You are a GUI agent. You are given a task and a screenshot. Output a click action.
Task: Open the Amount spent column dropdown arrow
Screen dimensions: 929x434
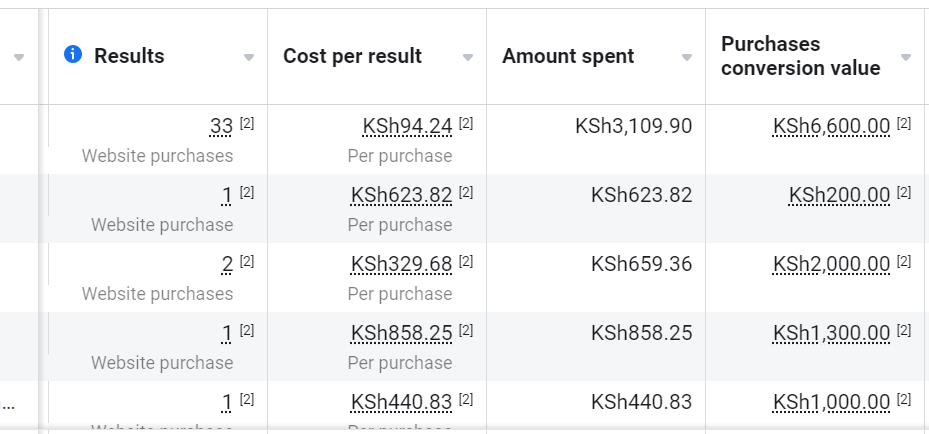tap(687, 58)
